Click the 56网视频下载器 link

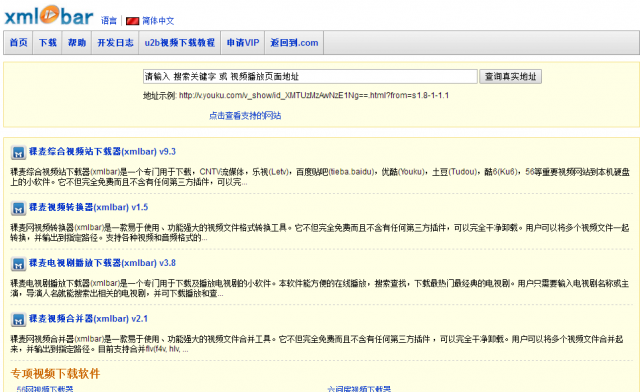(45, 389)
